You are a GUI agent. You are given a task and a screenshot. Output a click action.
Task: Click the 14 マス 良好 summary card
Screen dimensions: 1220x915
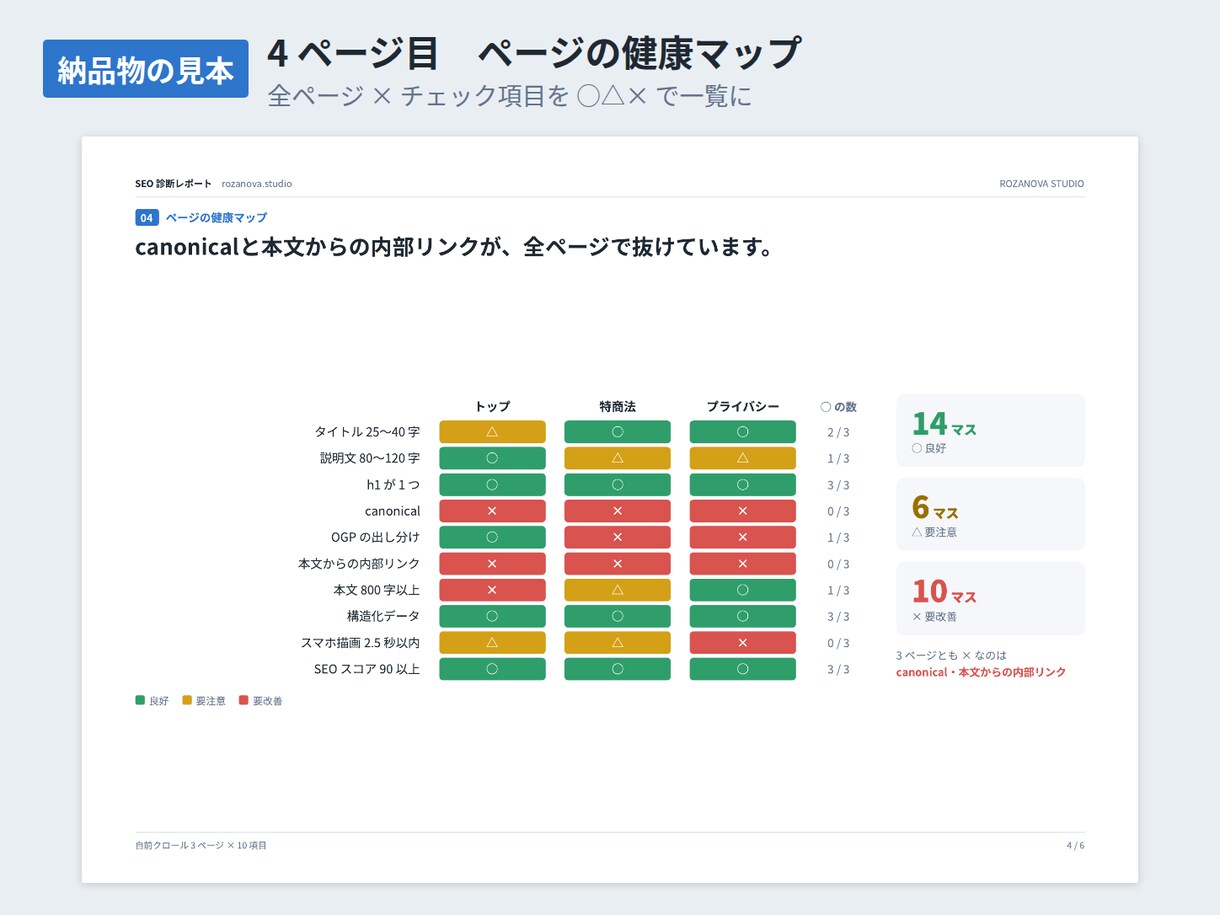click(990, 430)
